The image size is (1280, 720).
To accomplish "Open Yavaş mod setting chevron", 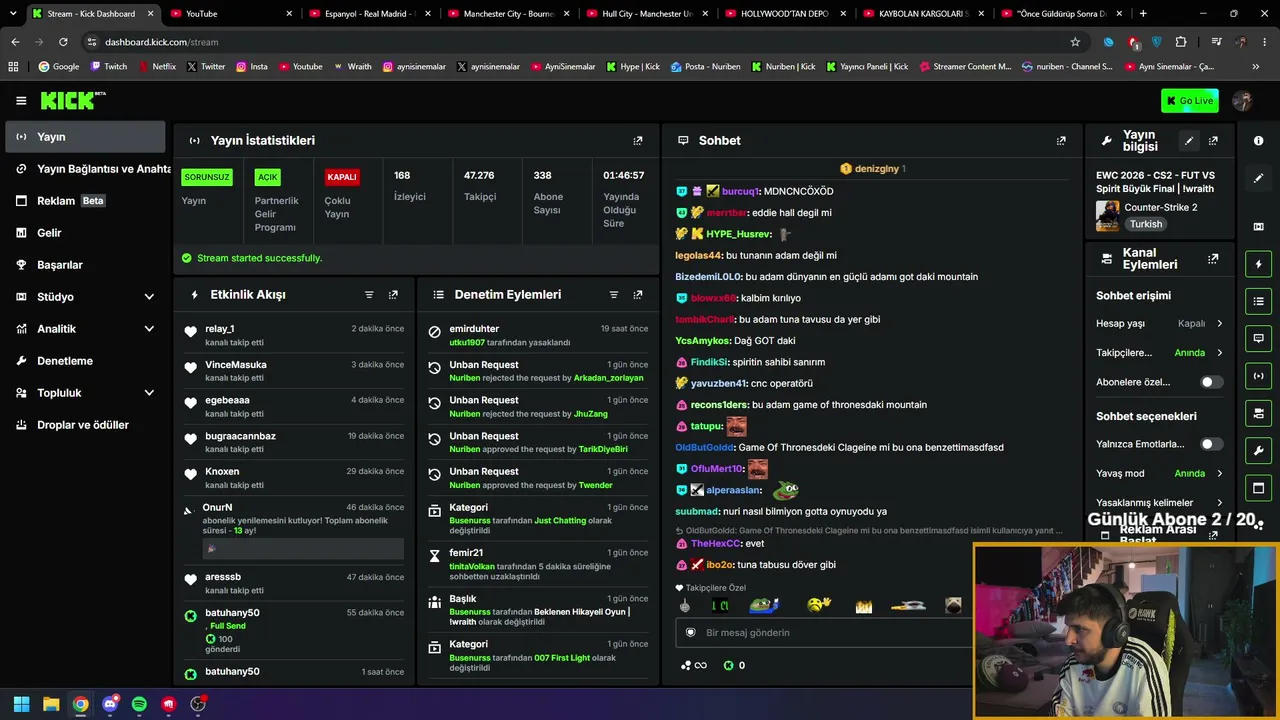I will (x=1219, y=474).
